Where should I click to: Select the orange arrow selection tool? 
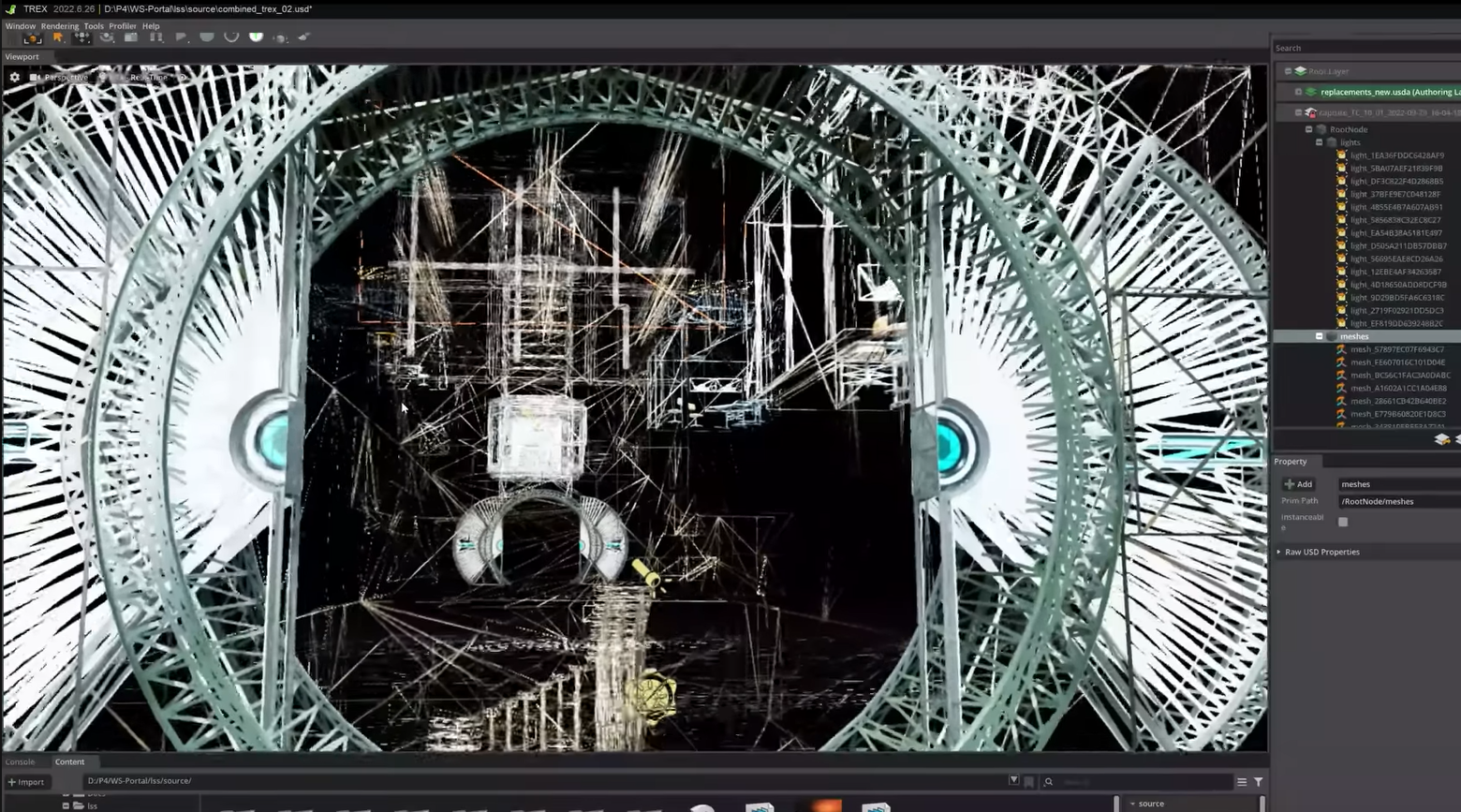tap(58, 37)
